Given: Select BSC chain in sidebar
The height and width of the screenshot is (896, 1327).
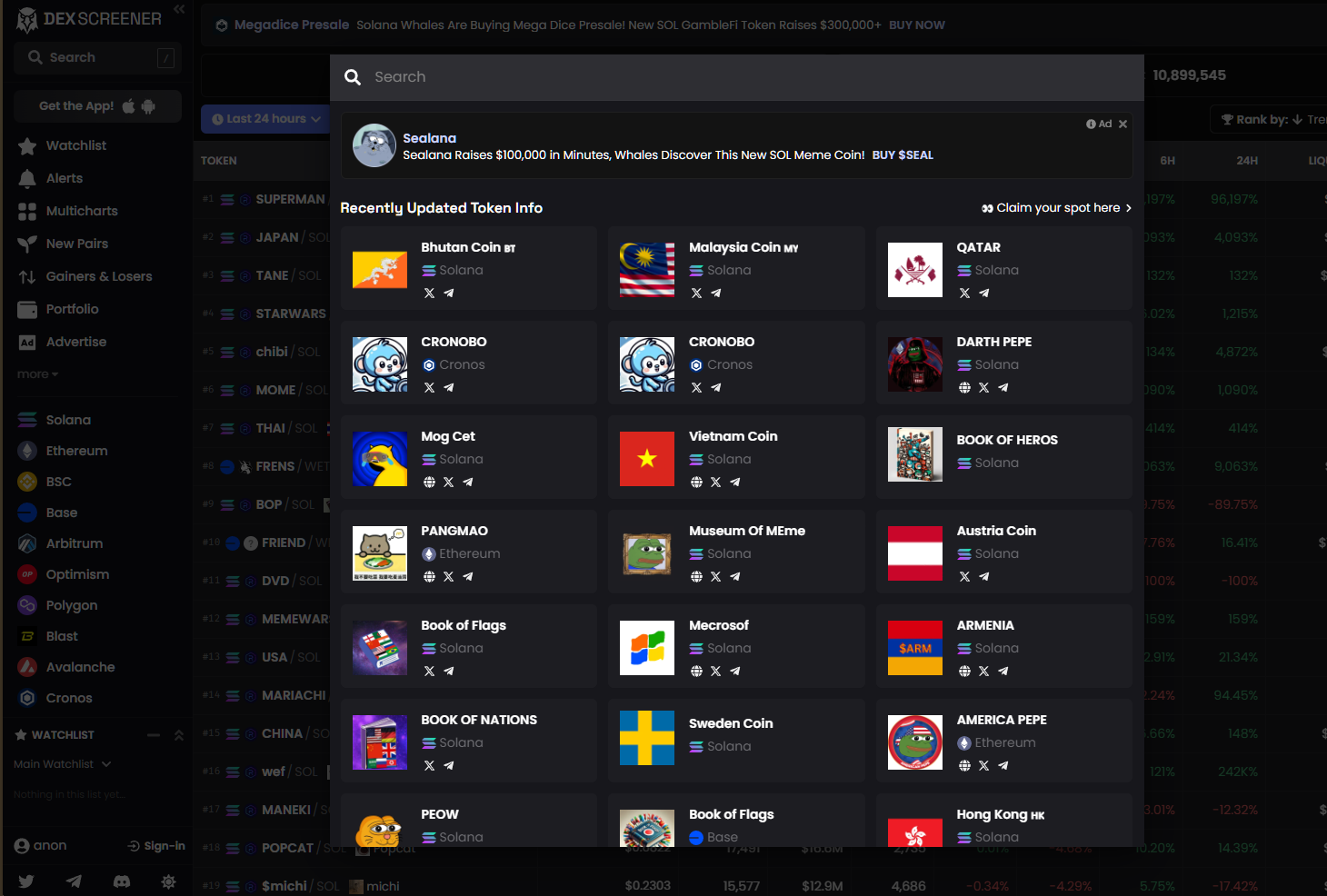Looking at the screenshot, I should pos(45,482).
